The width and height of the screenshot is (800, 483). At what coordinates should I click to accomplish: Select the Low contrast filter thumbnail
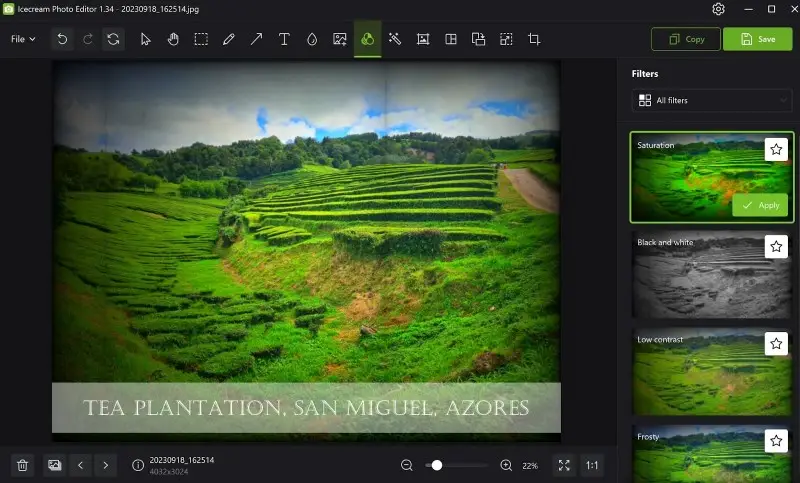tap(712, 372)
